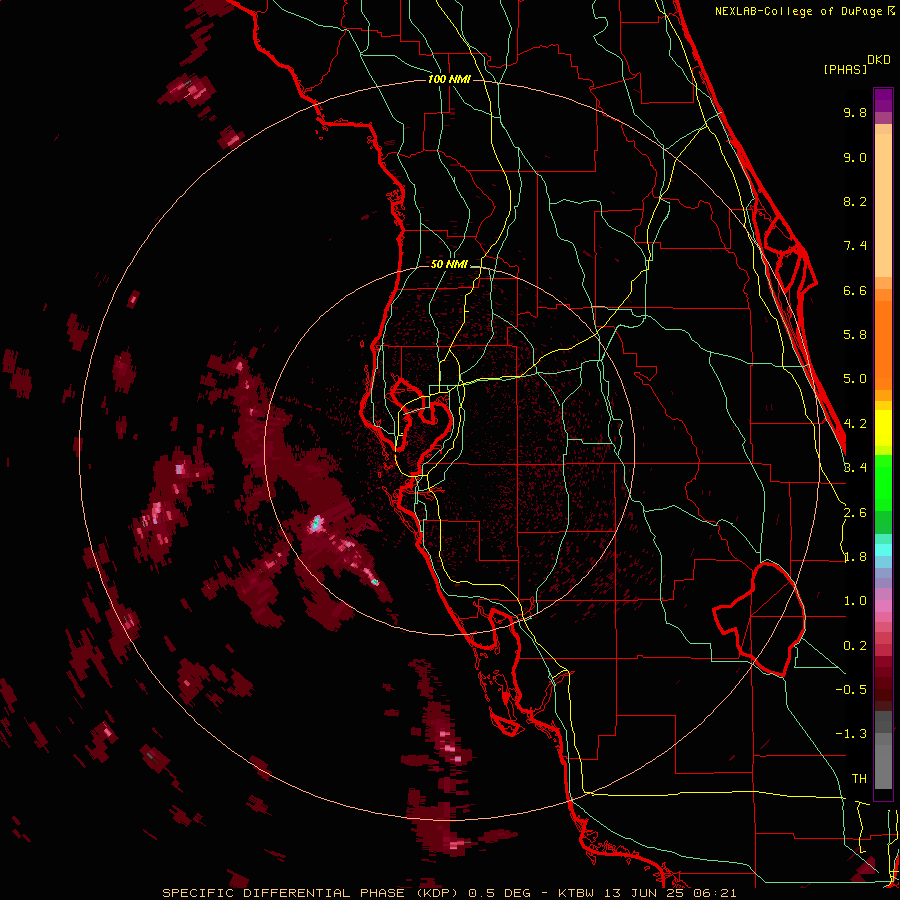Click the -0.5 value on the color scale
Screen dimensions: 900x900
pos(851,690)
